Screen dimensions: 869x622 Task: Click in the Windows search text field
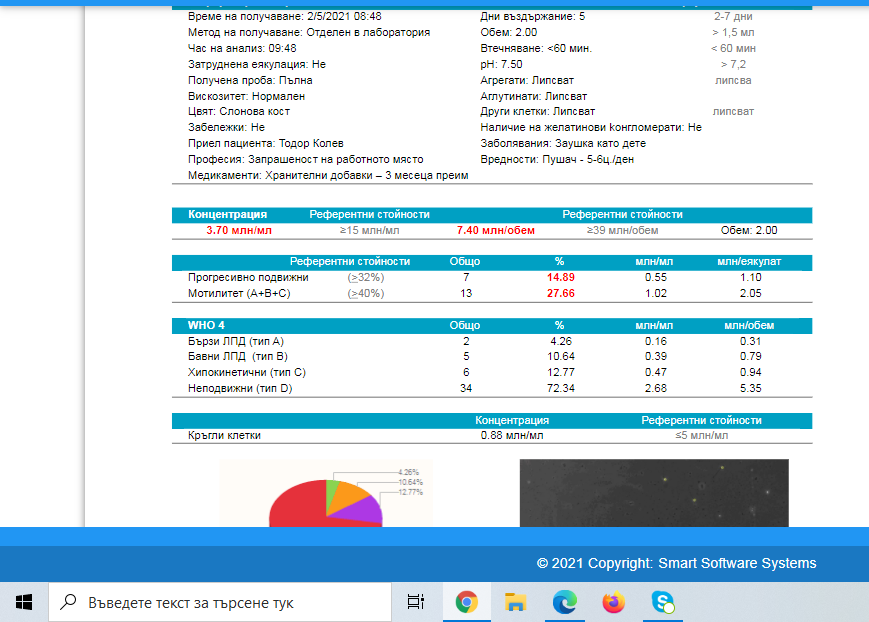point(230,603)
